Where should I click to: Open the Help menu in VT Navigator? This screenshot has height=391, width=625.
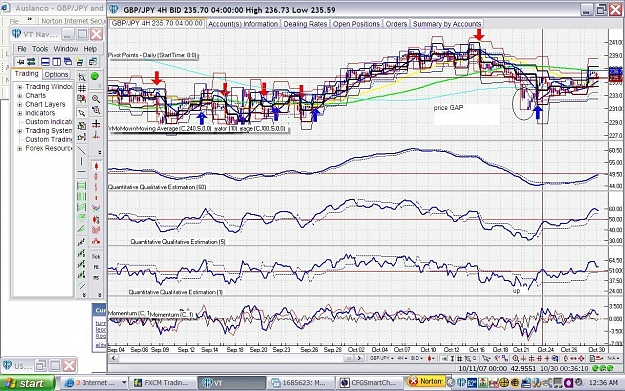90,49
